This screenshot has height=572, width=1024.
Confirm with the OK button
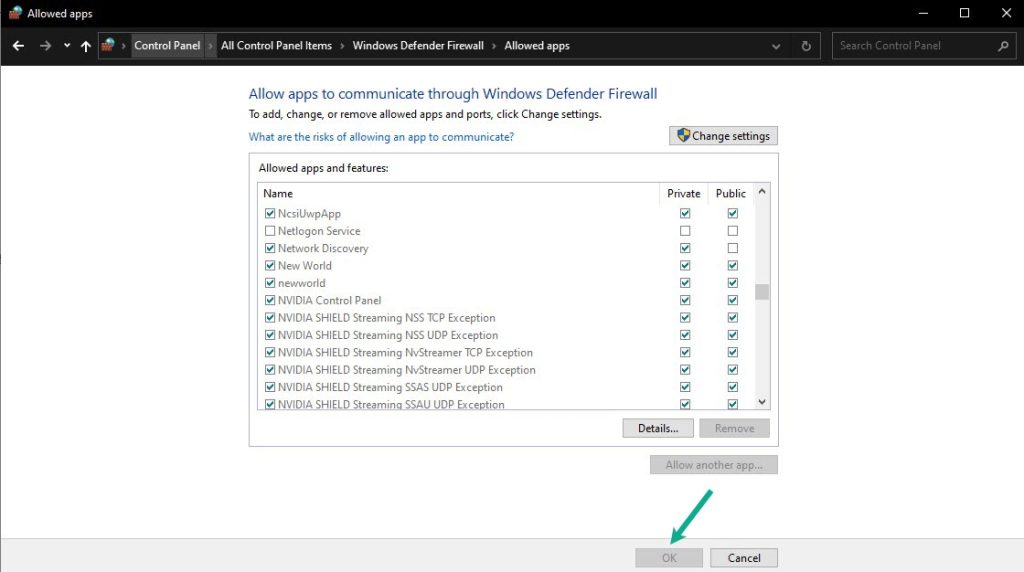[669, 558]
